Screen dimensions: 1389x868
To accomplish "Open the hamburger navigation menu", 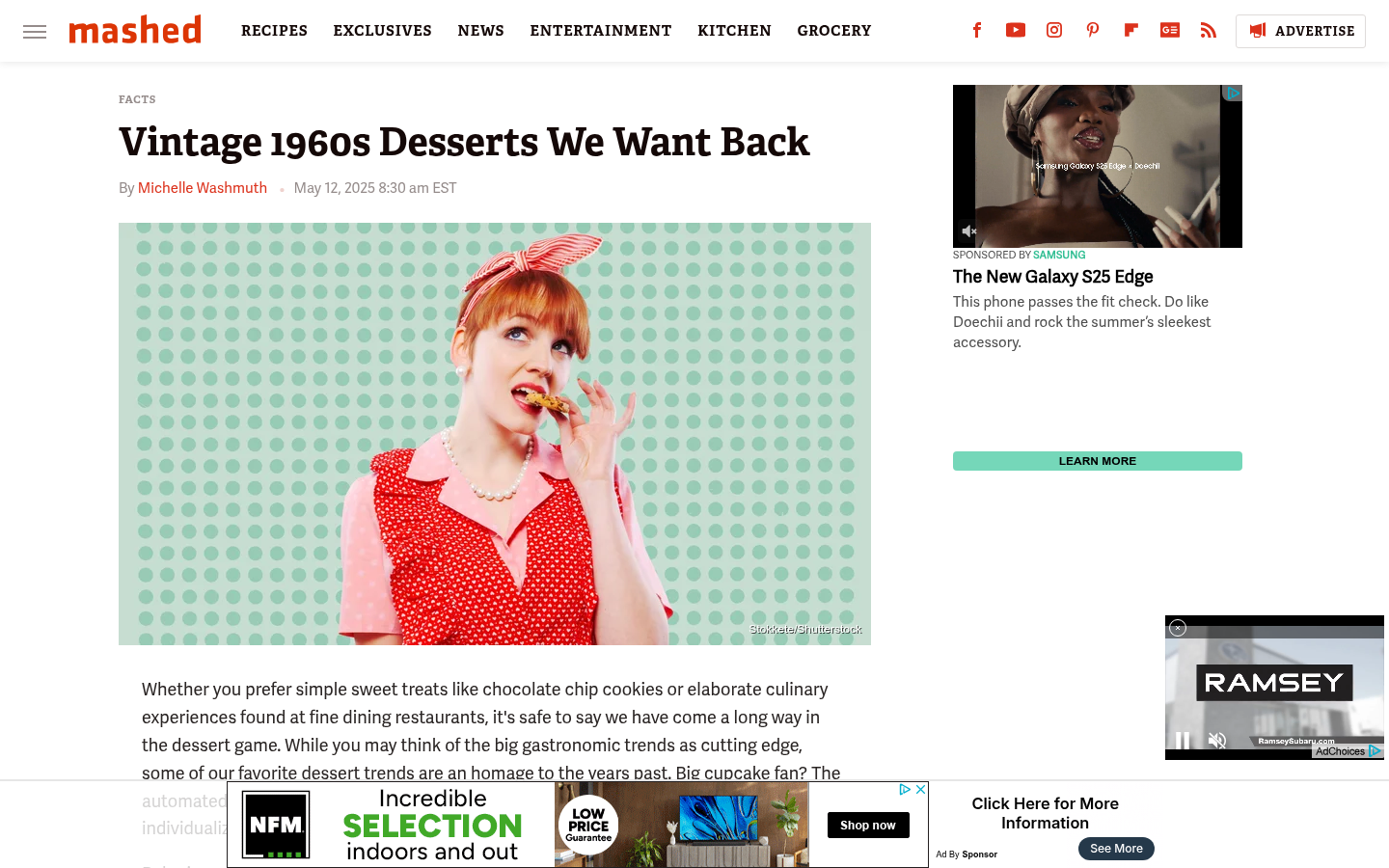I will pos(35,32).
